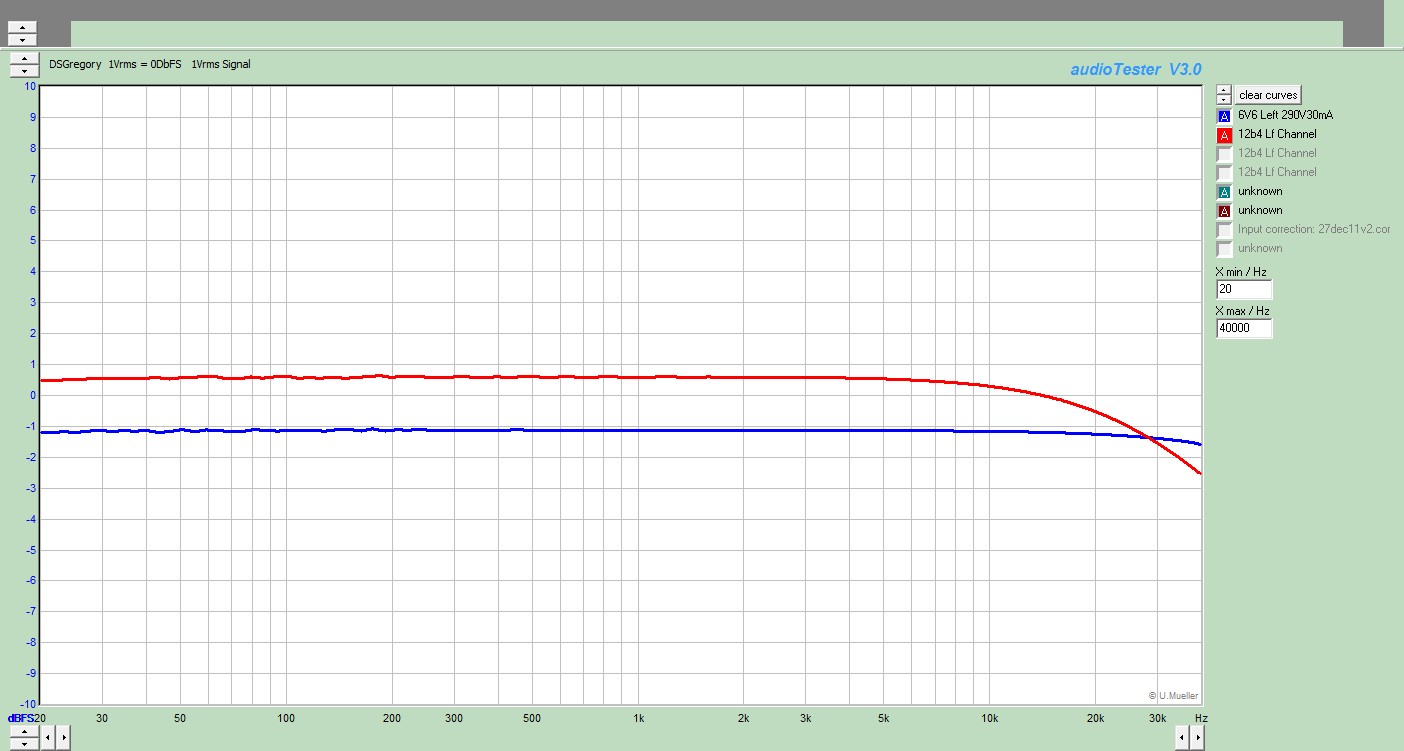Click the X min / Hz label
1404x751 pixels.
click(1241, 272)
